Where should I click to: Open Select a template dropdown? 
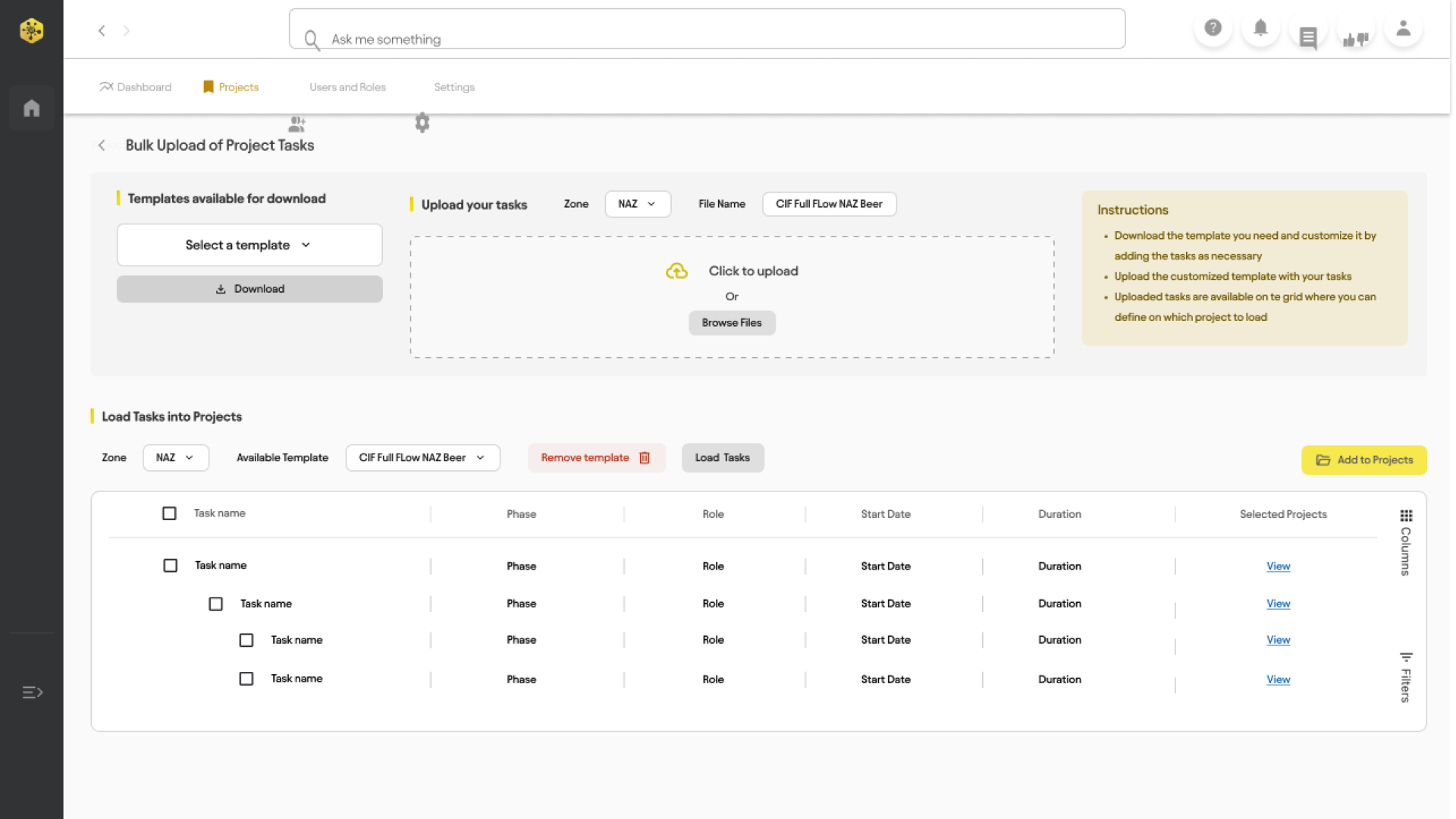[249, 245]
